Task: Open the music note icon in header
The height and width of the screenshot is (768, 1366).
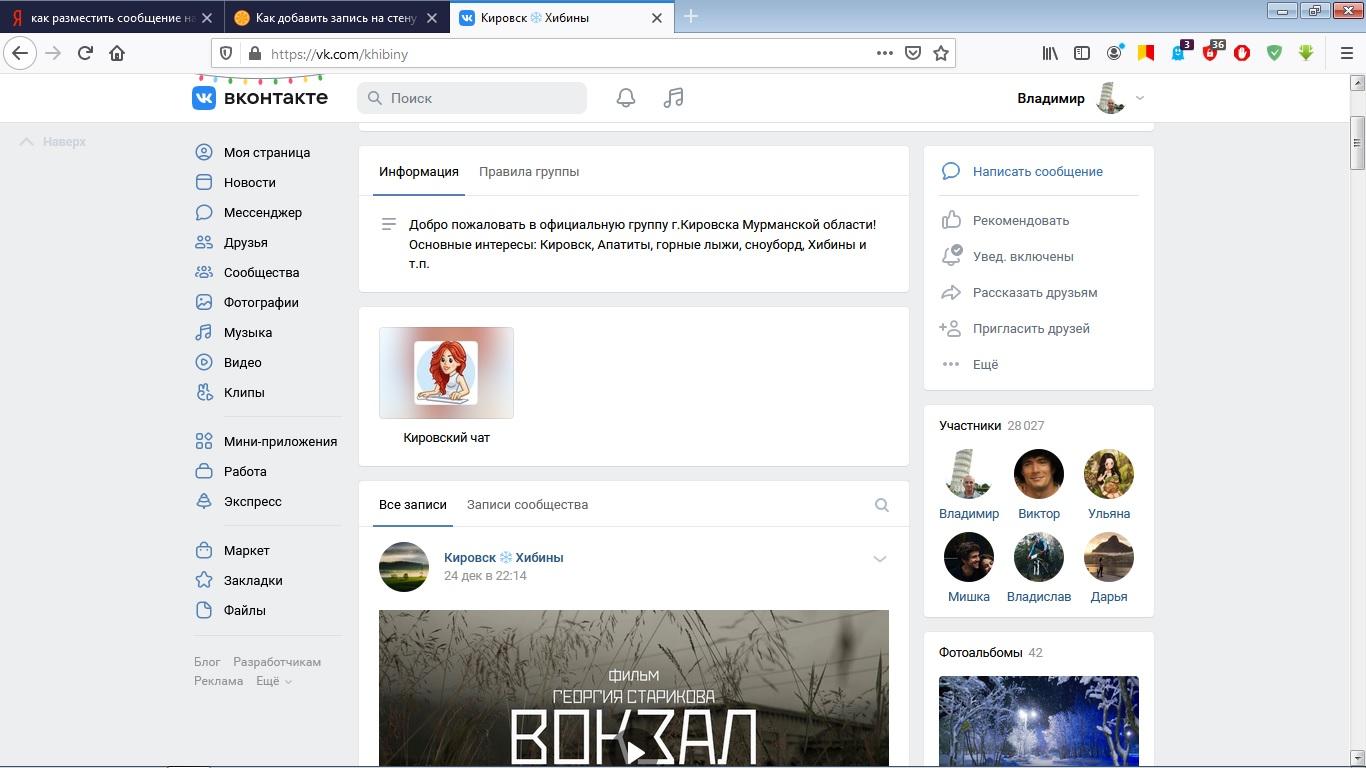Action: click(673, 98)
